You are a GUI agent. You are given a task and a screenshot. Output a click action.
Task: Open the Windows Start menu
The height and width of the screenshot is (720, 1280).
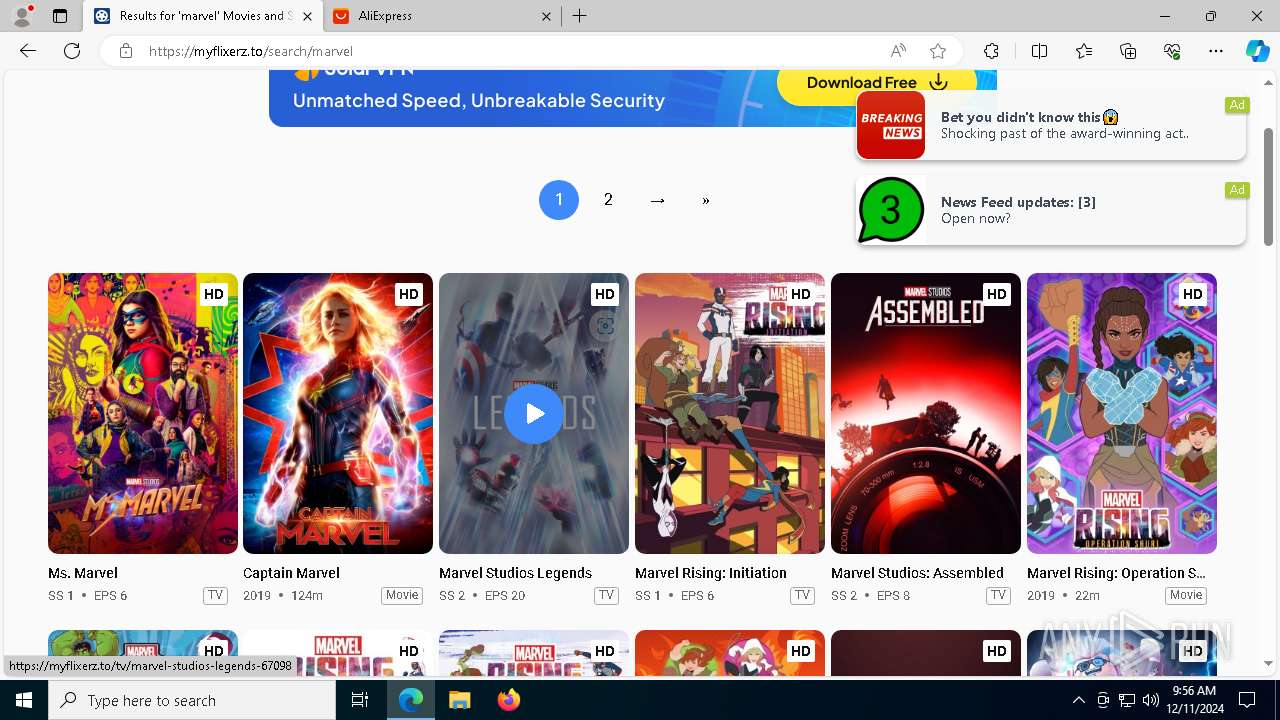[24, 700]
